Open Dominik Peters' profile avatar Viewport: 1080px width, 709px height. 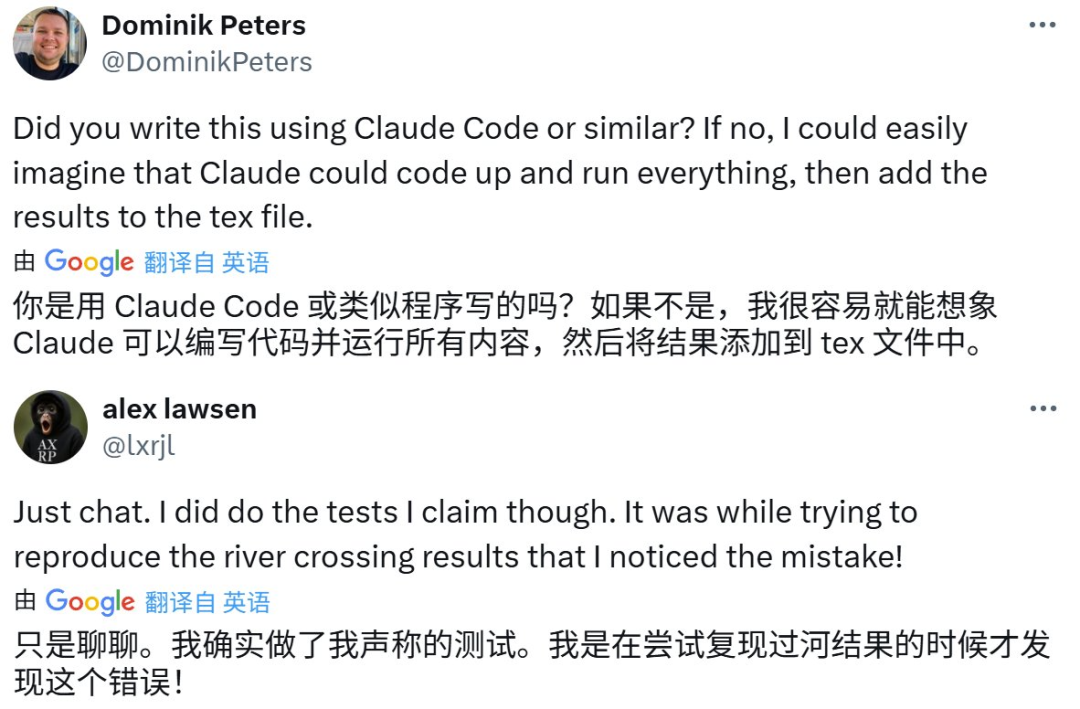tap(50, 43)
